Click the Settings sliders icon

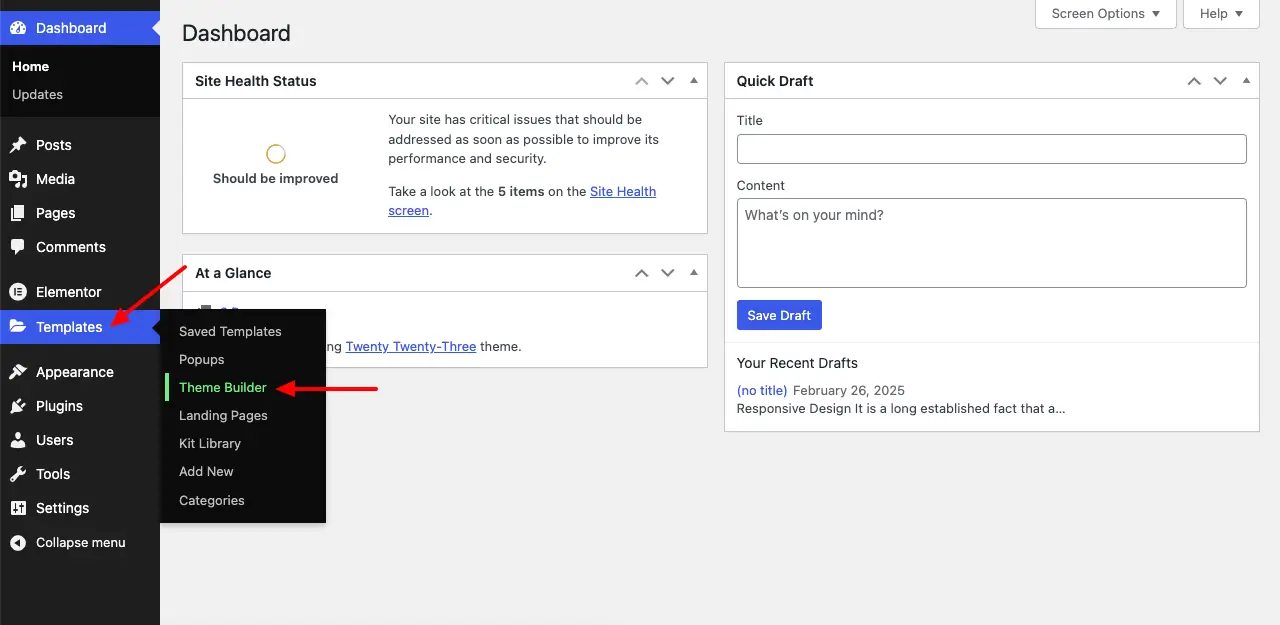tap(18, 508)
